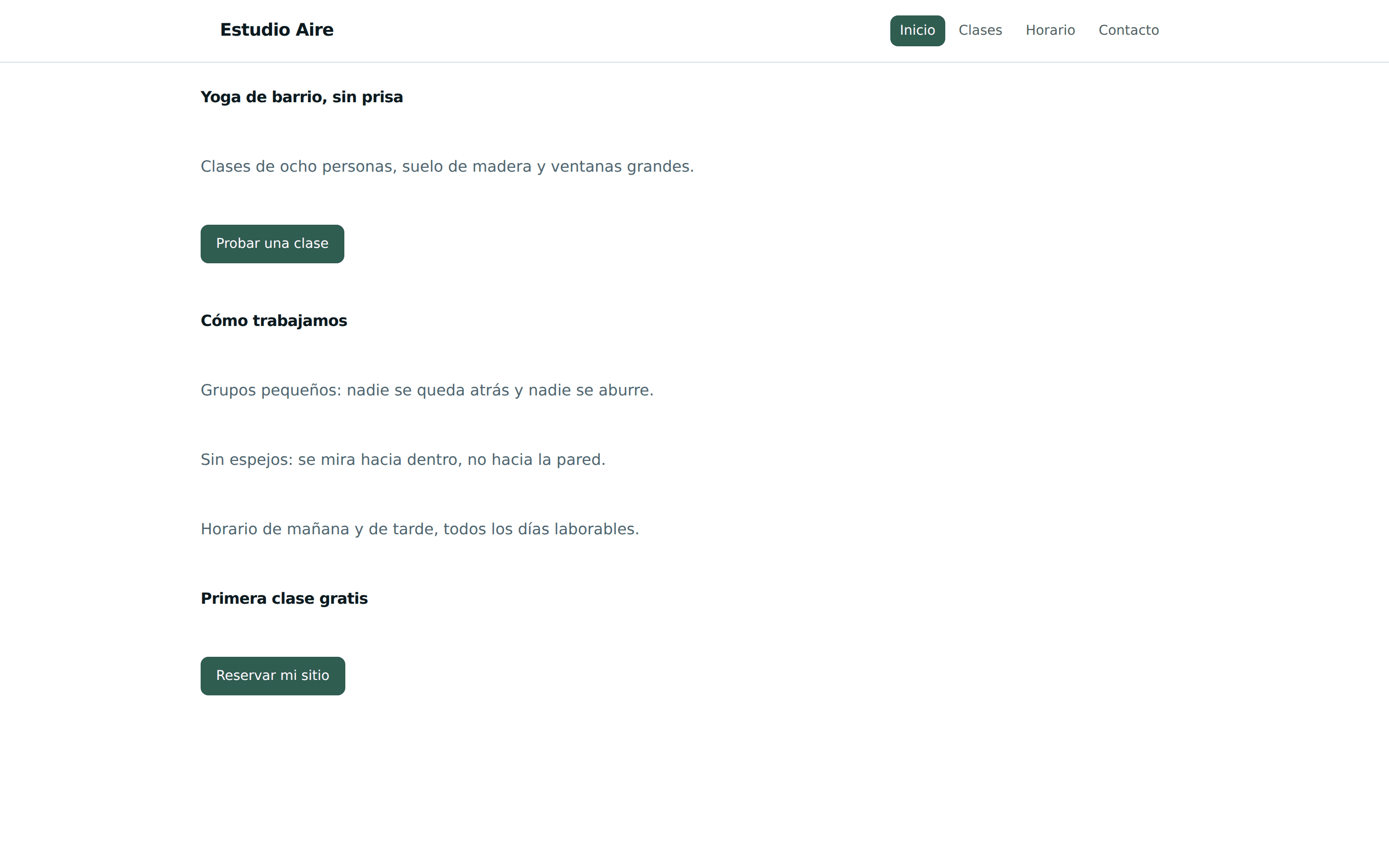Click the Estudio Aire site title
The image size is (1389, 868).
tap(277, 30)
